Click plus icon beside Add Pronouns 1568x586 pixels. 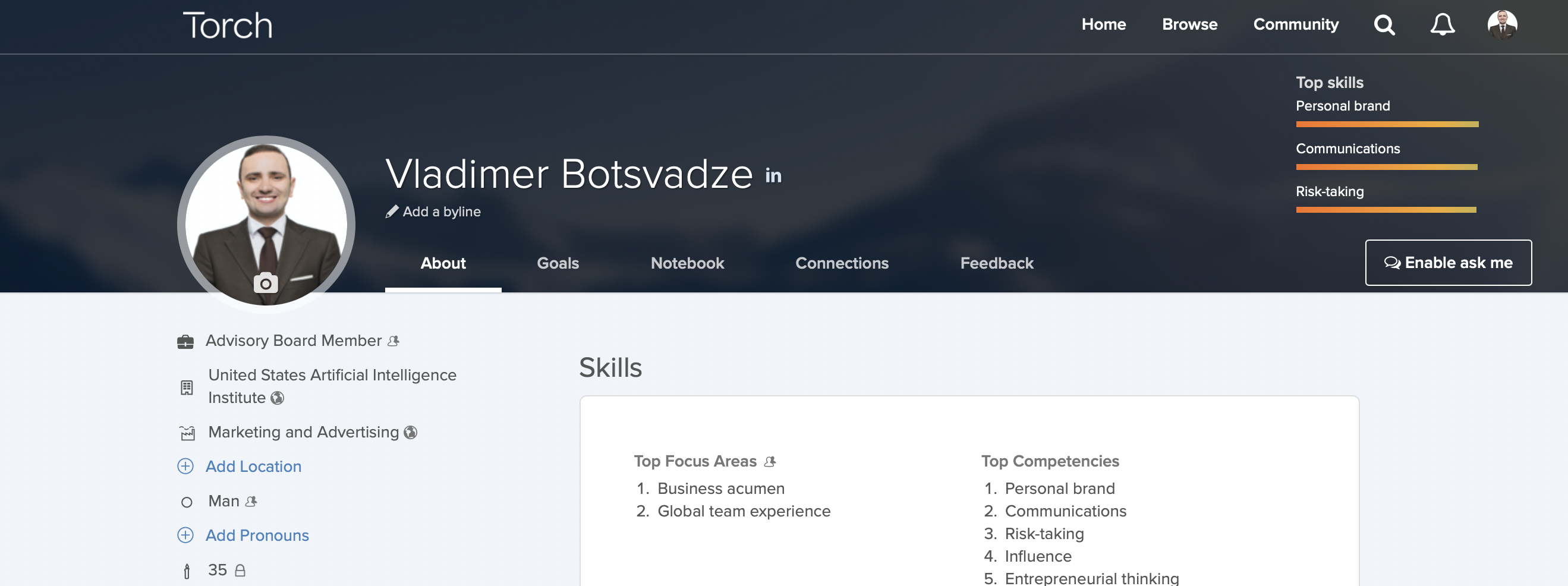(x=185, y=535)
